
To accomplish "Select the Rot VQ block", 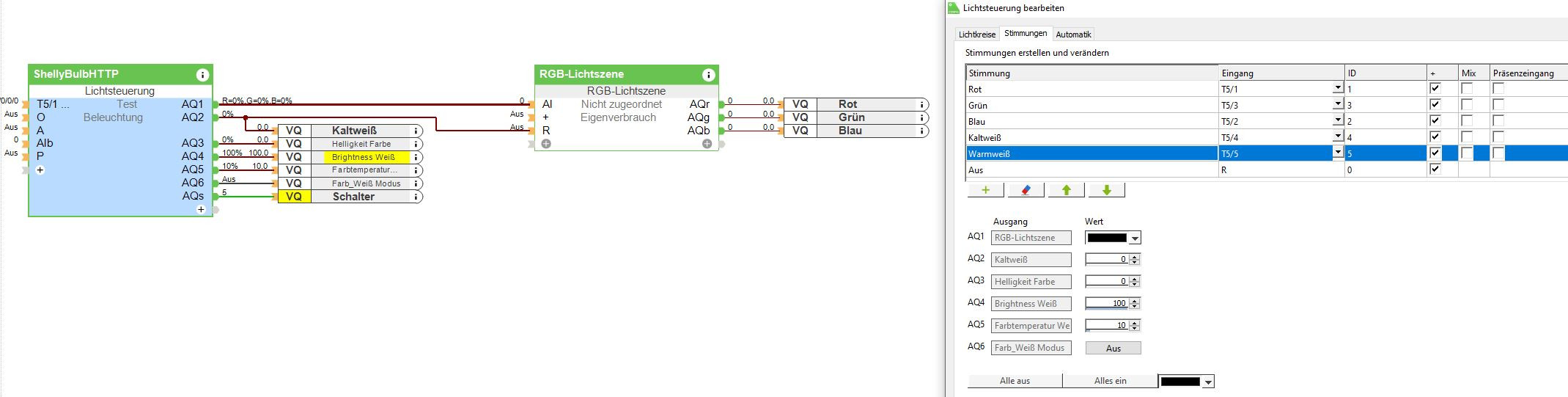I will tap(856, 104).
